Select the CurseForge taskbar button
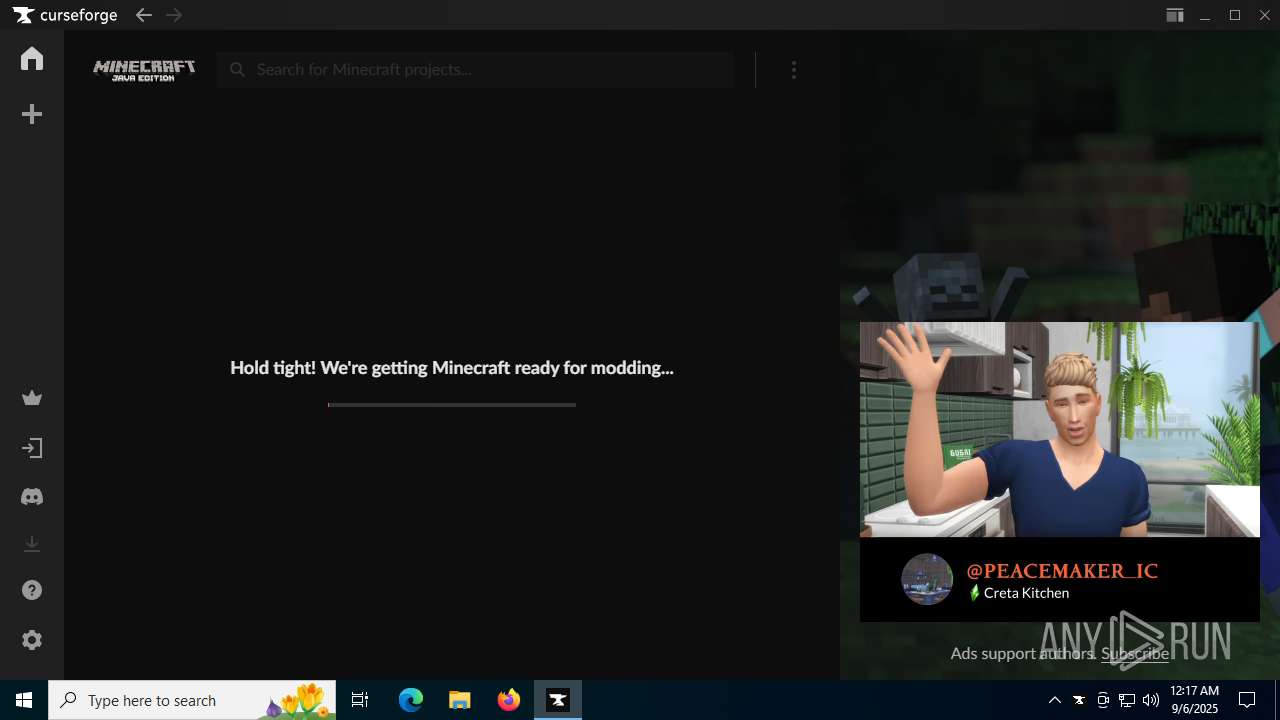 click(558, 700)
